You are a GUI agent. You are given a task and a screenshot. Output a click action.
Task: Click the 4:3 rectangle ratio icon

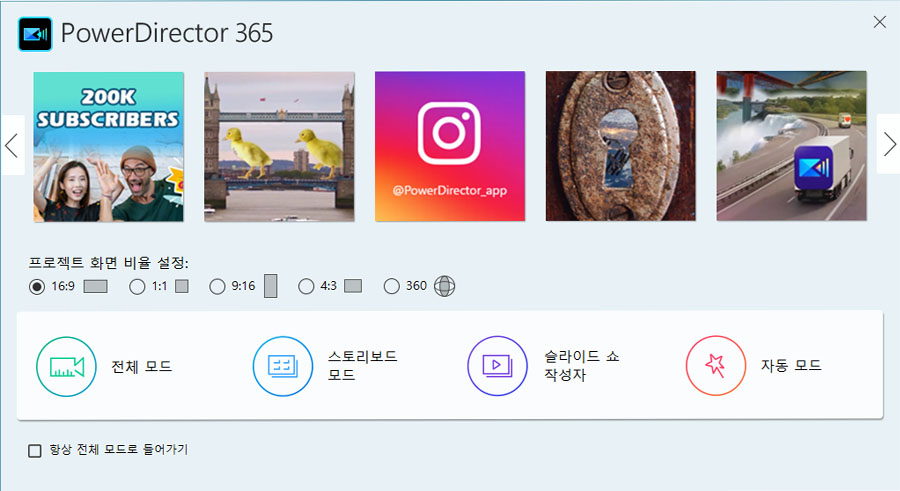353,286
